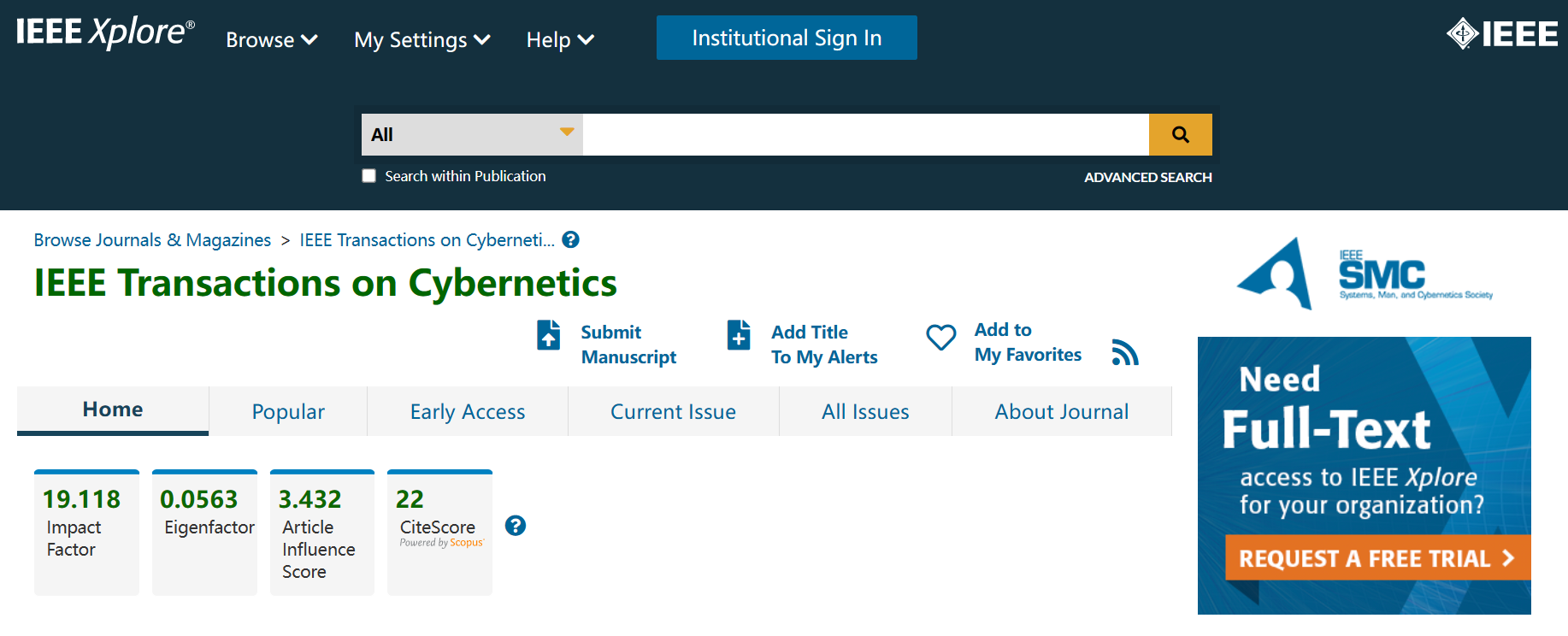Click Add Title To My Alerts link
The height and width of the screenshot is (636, 1568).
824,344
